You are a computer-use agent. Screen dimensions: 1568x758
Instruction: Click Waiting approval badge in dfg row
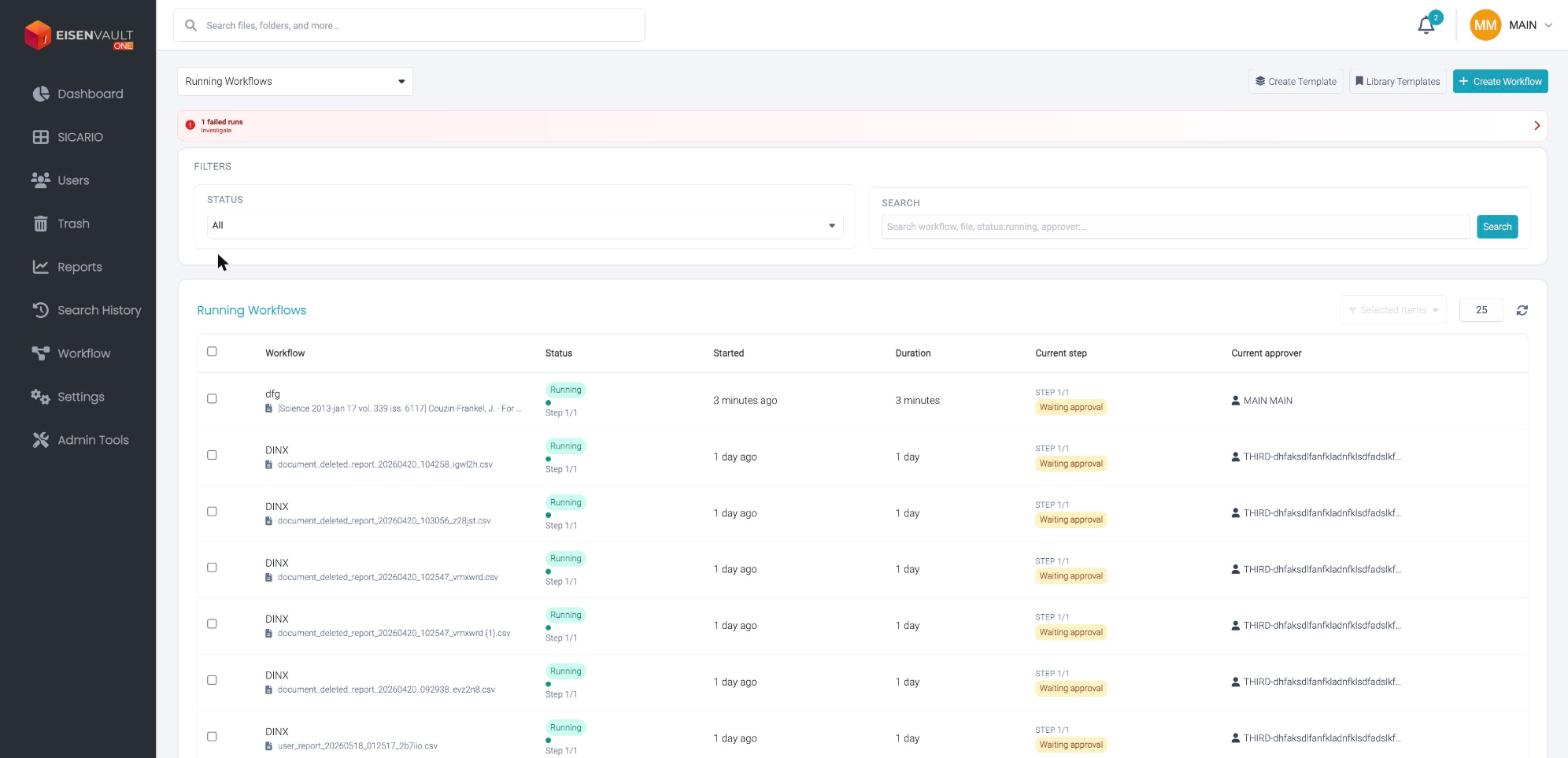(x=1071, y=407)
